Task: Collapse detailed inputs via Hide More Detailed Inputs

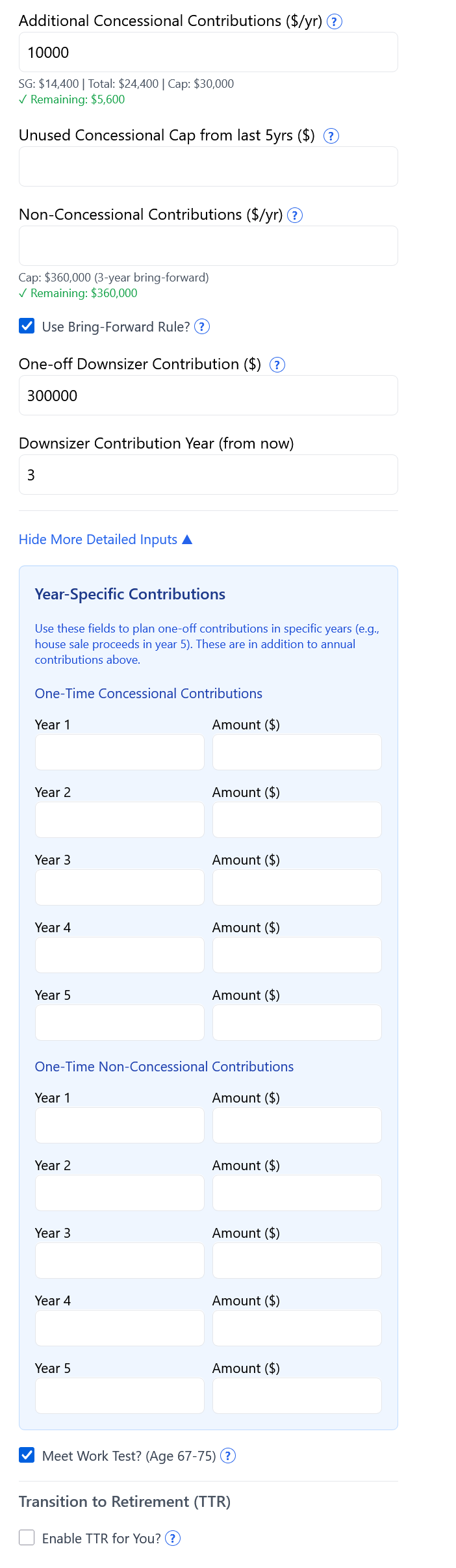Action: click(106, 540)
